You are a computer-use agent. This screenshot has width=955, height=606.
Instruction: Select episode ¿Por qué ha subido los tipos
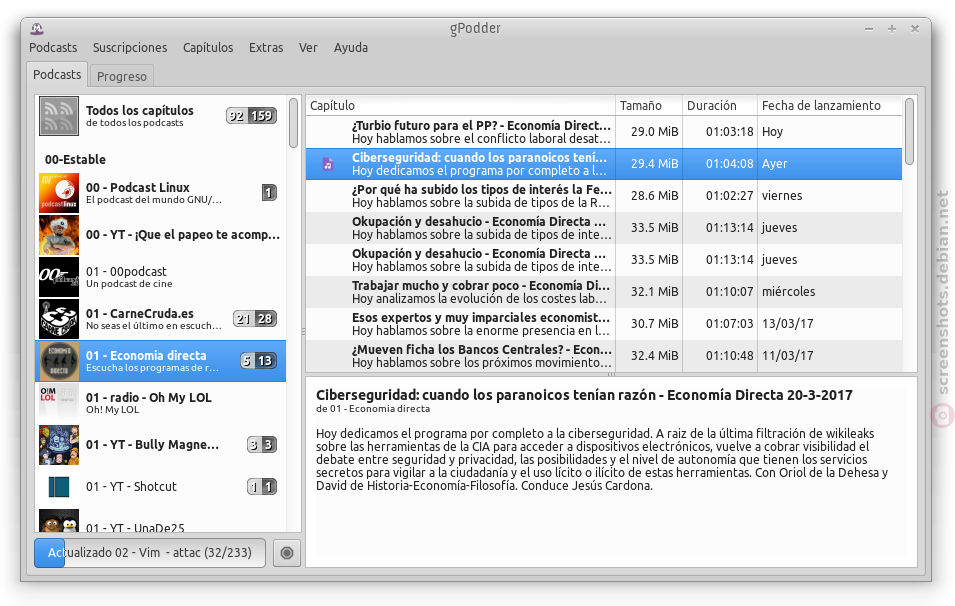coord(604,196)
